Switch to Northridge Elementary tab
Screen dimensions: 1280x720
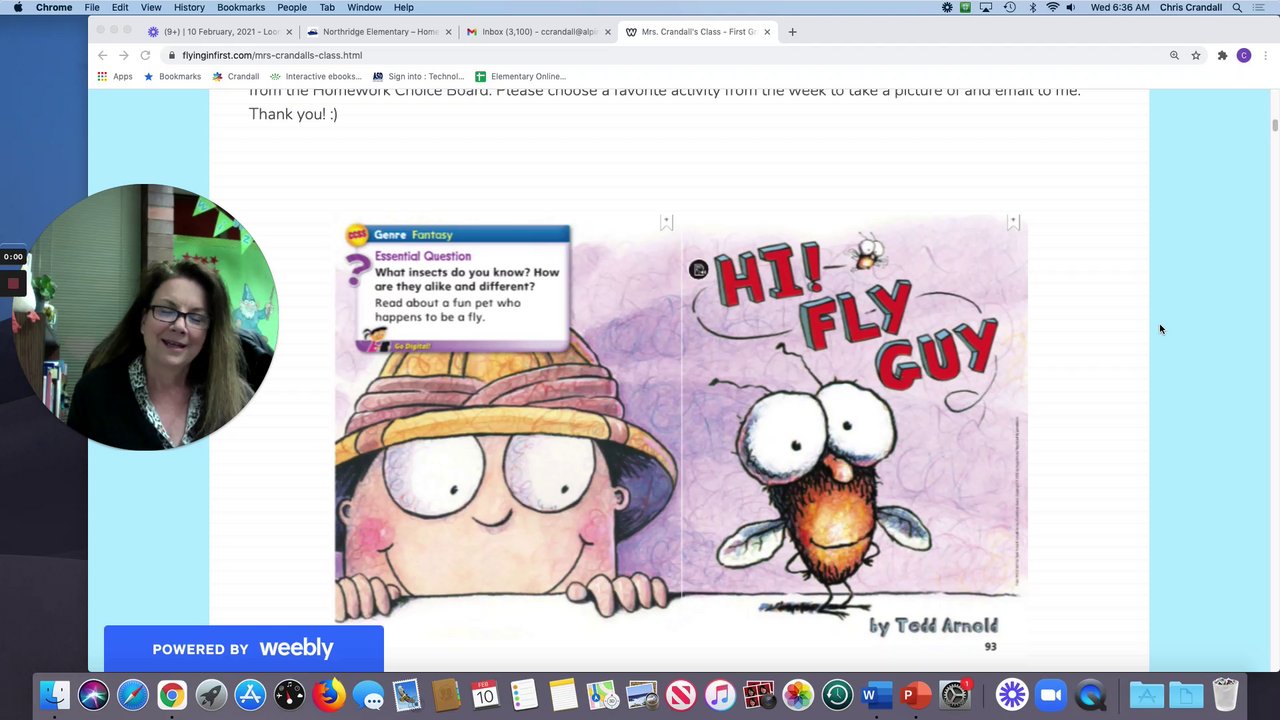coord(380,32)
